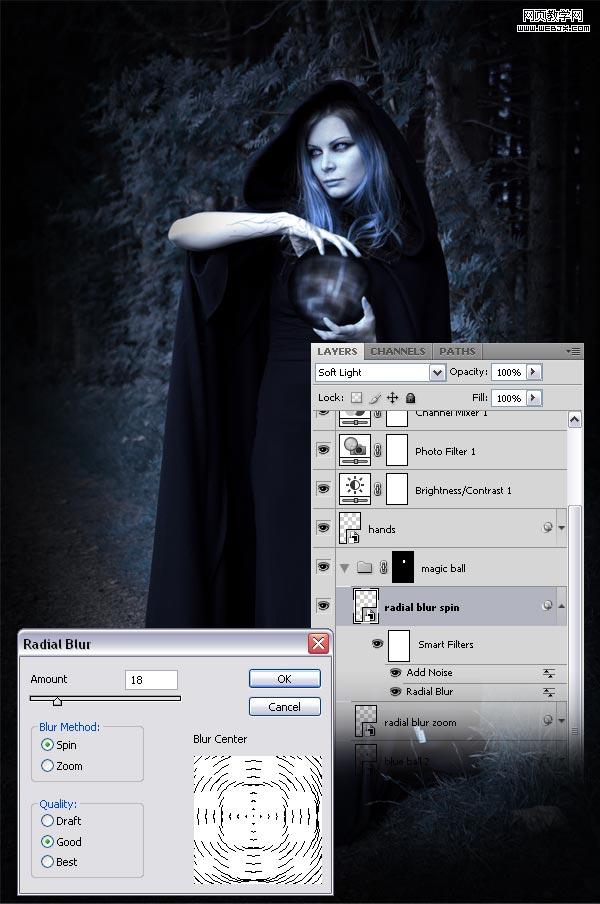Click the Fill percentage field
Viewport: 600px width, 904px height.
coord(509,398)
